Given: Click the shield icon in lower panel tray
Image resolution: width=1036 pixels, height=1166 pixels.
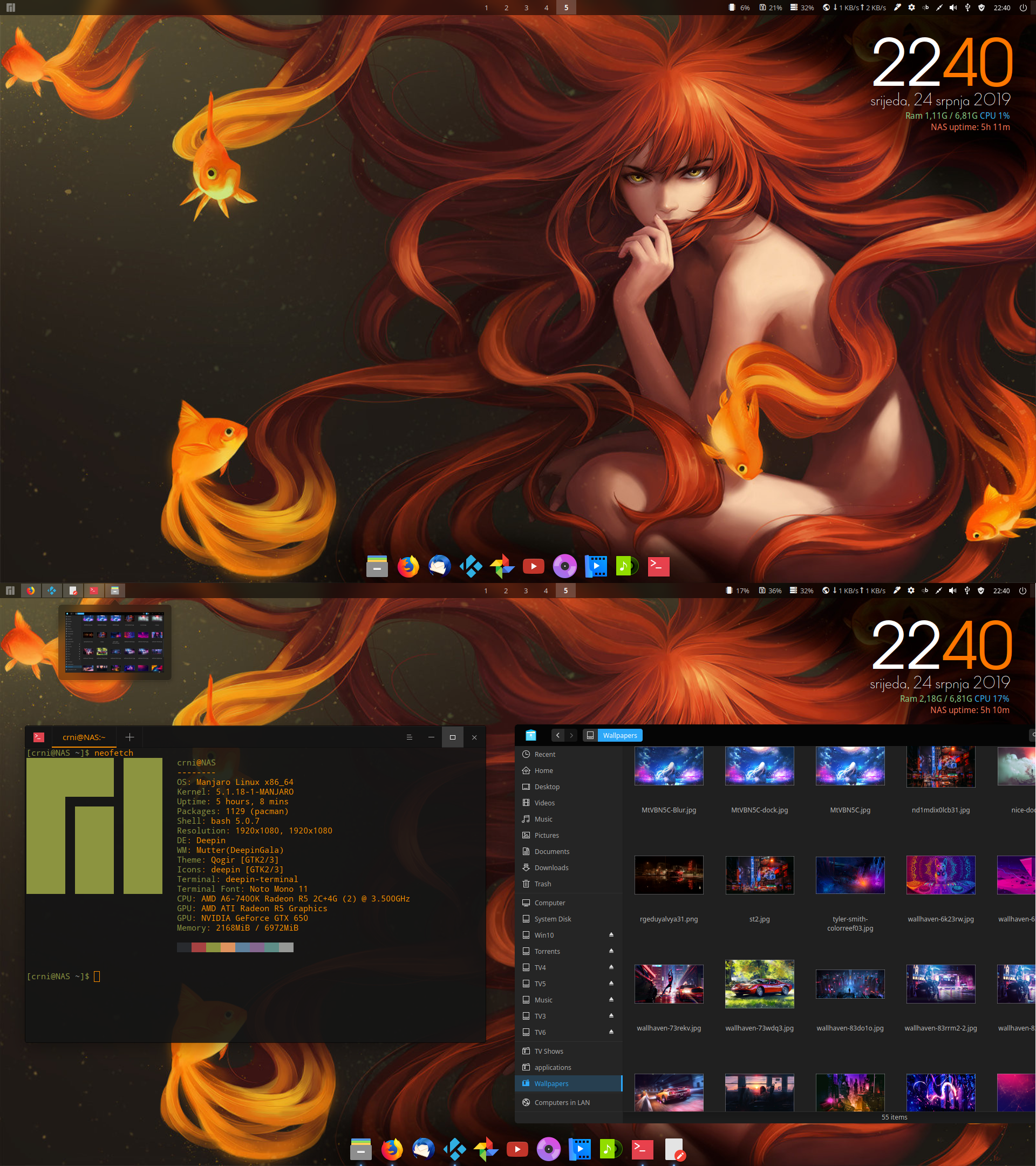Looking at the screenshot, I should point(981,591).
